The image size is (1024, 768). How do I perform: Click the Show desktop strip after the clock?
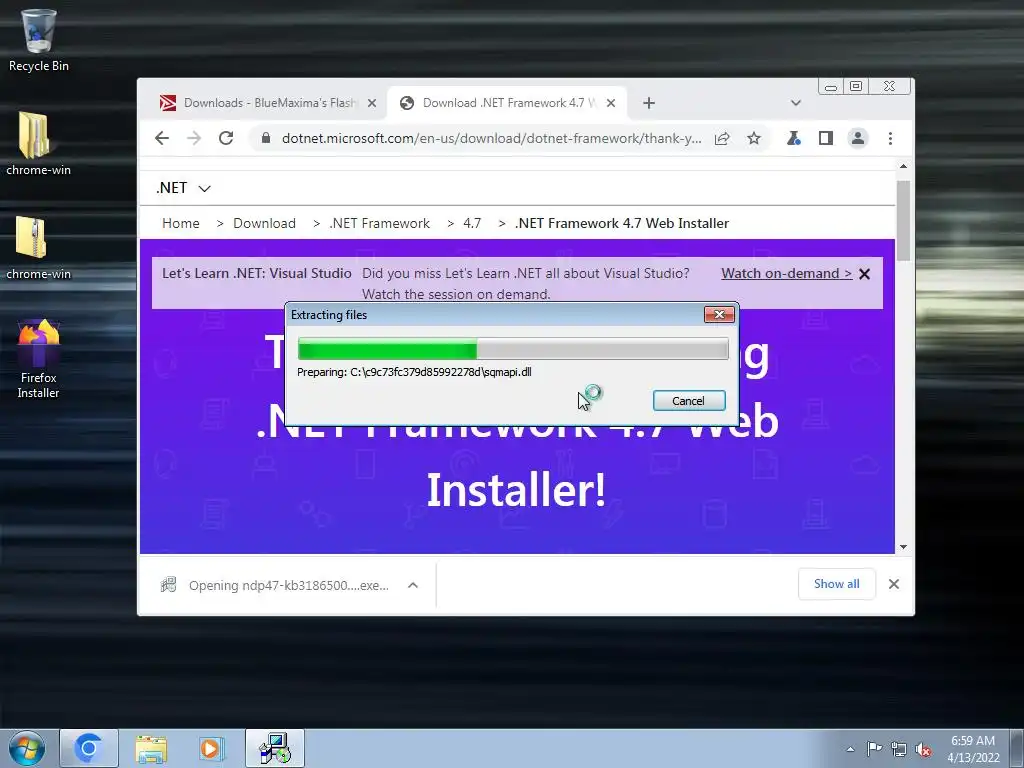click(1017, 748)
